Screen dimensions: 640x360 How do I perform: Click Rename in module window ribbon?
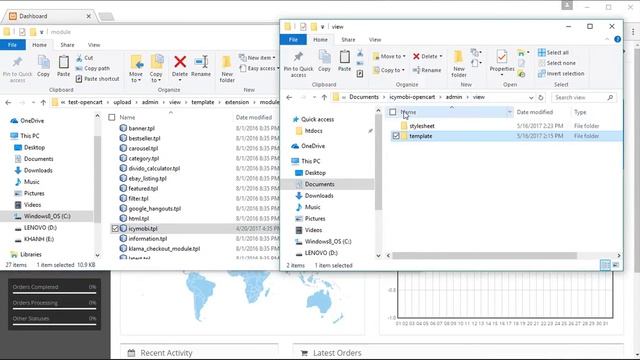pos(201,66)
